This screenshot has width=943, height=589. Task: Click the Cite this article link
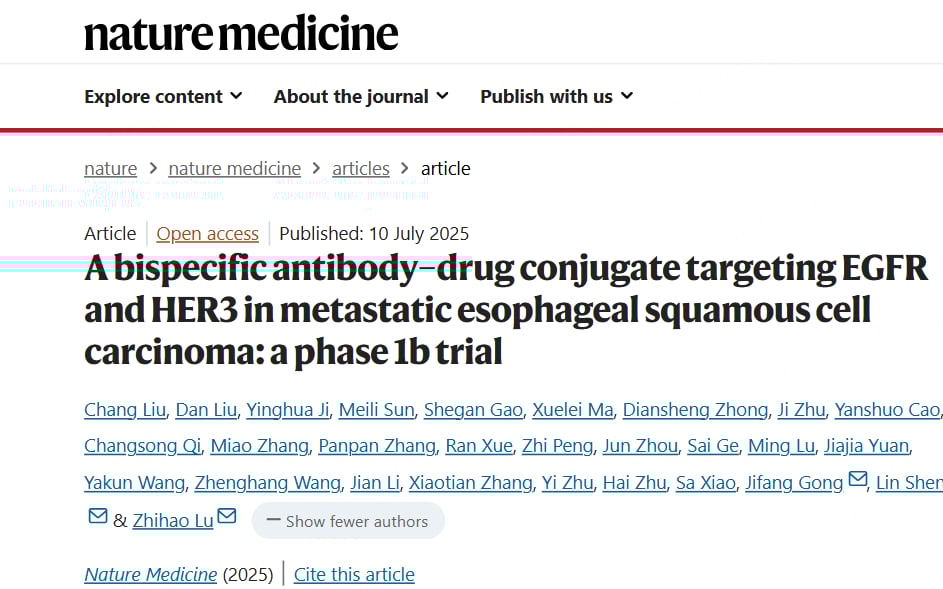coord(354,574)
